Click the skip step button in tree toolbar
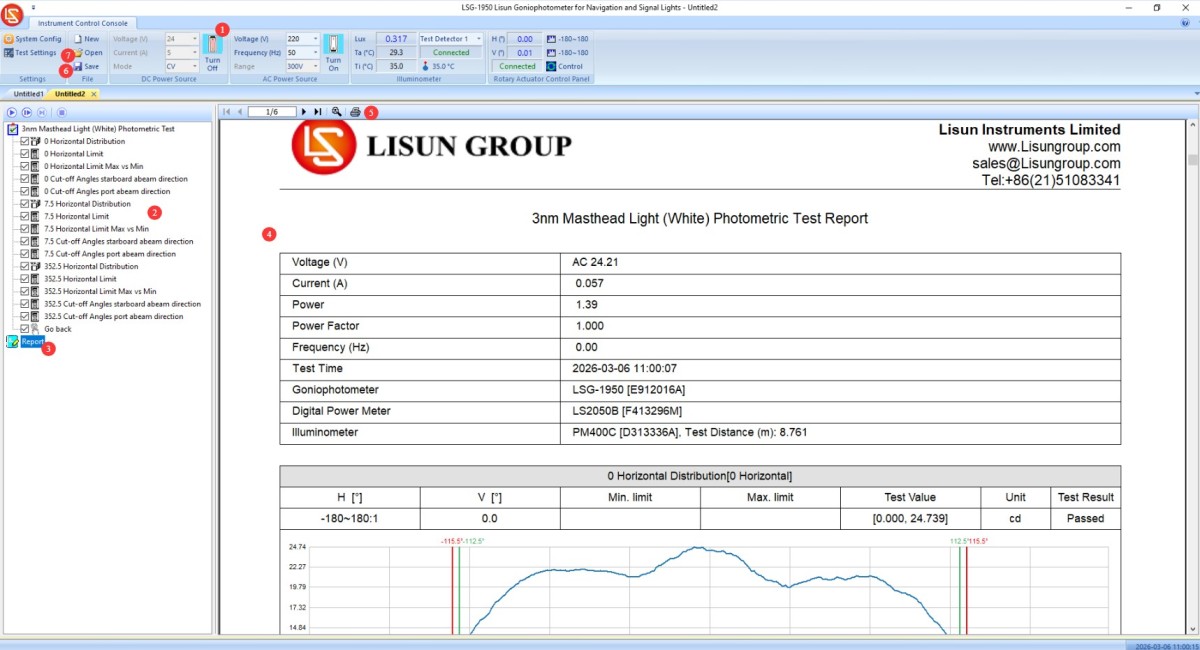This screenshot has width=1200, height=650. 42,113
